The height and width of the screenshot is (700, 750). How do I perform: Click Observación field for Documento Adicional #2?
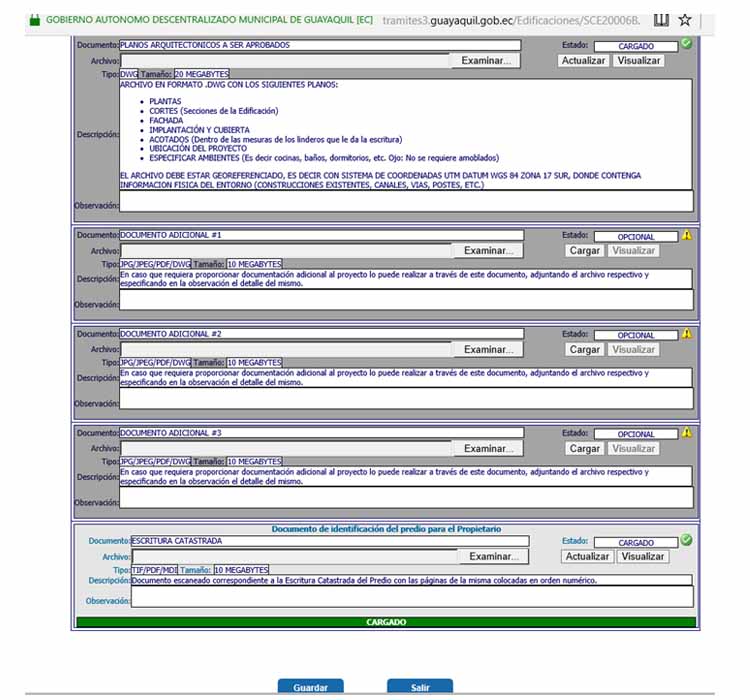pyautogui.click(x=406, y=399)
